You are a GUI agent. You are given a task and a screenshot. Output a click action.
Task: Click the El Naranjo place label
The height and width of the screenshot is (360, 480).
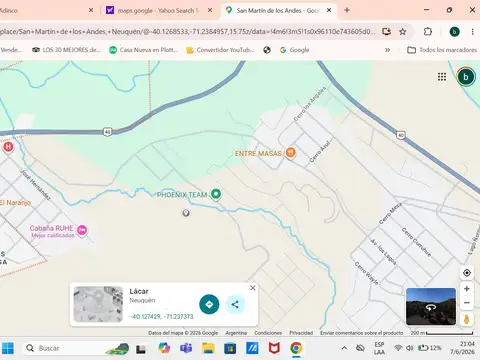(x=15, y=203)
